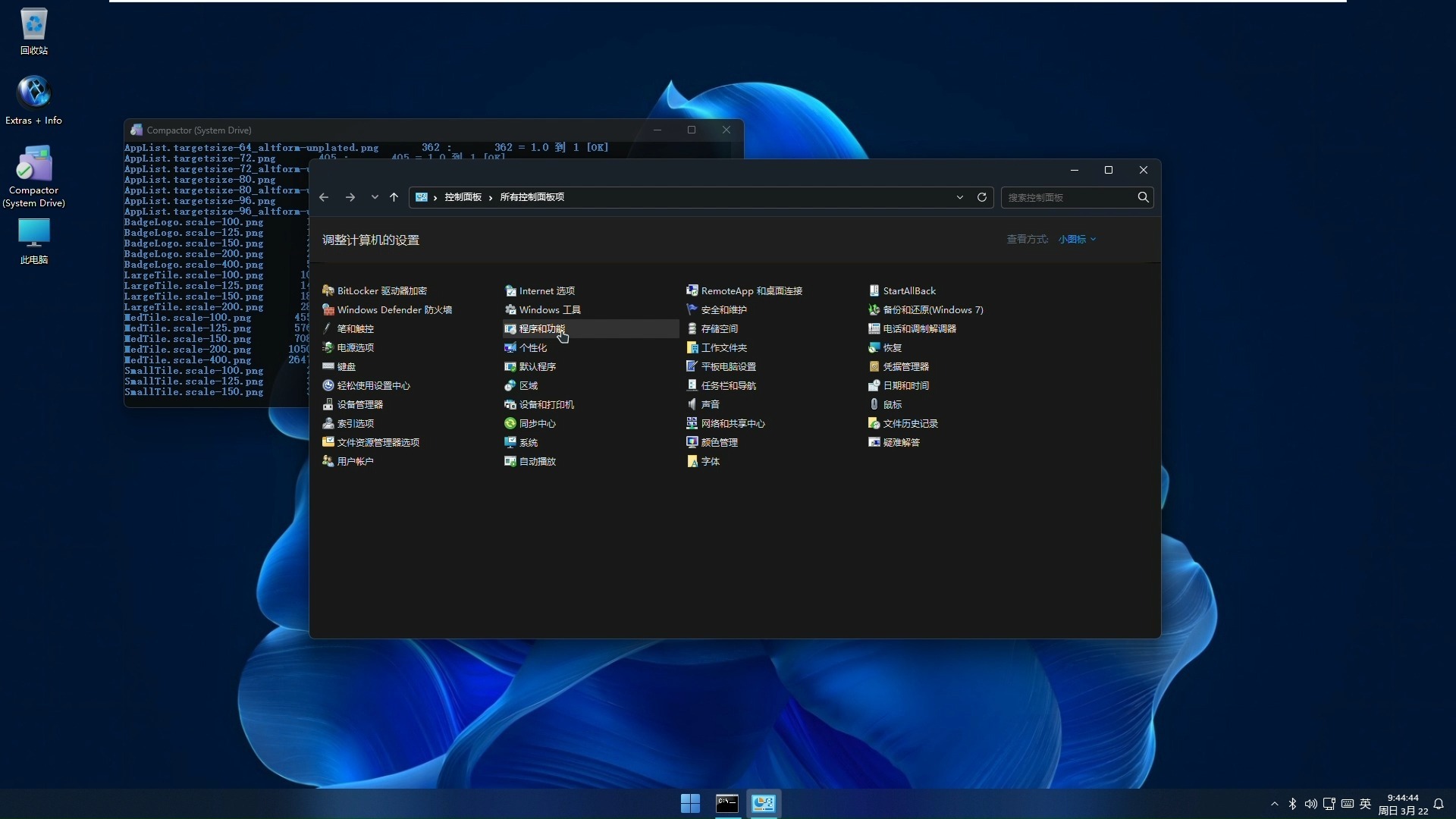This screenshot has width=1456, height=819.
Task: Open 系统 link
Action: click(529, 443)
